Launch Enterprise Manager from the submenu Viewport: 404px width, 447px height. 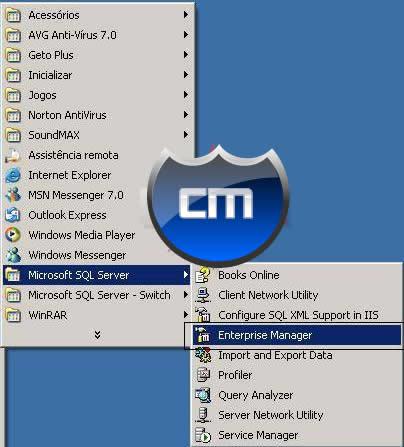coord(297,335)
